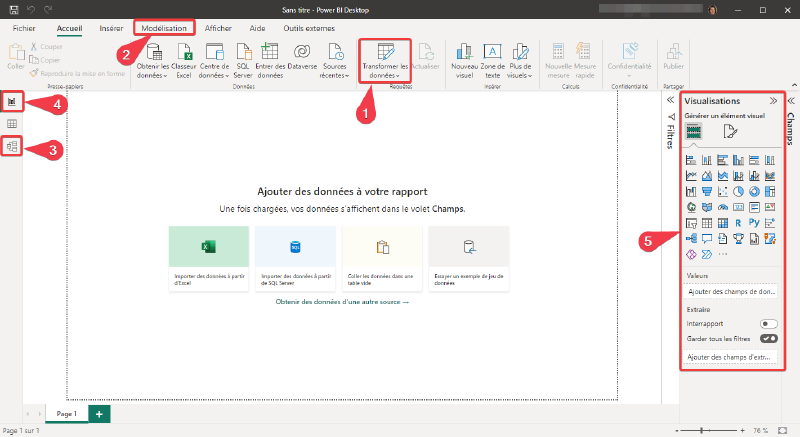
Task: Choose the gauge visual
Action: coord(722,208)
